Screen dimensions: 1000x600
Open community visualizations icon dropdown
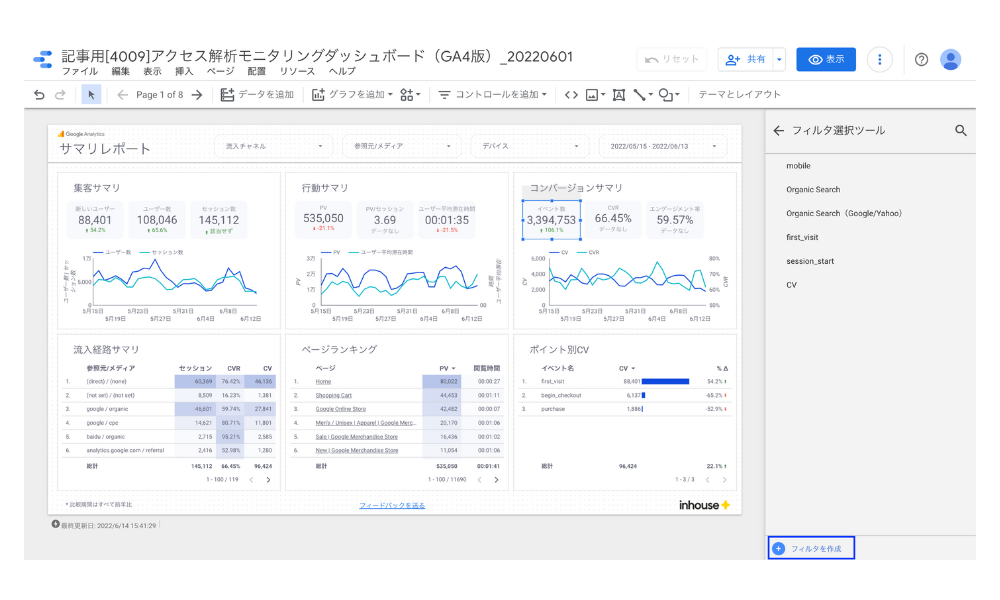410,94
